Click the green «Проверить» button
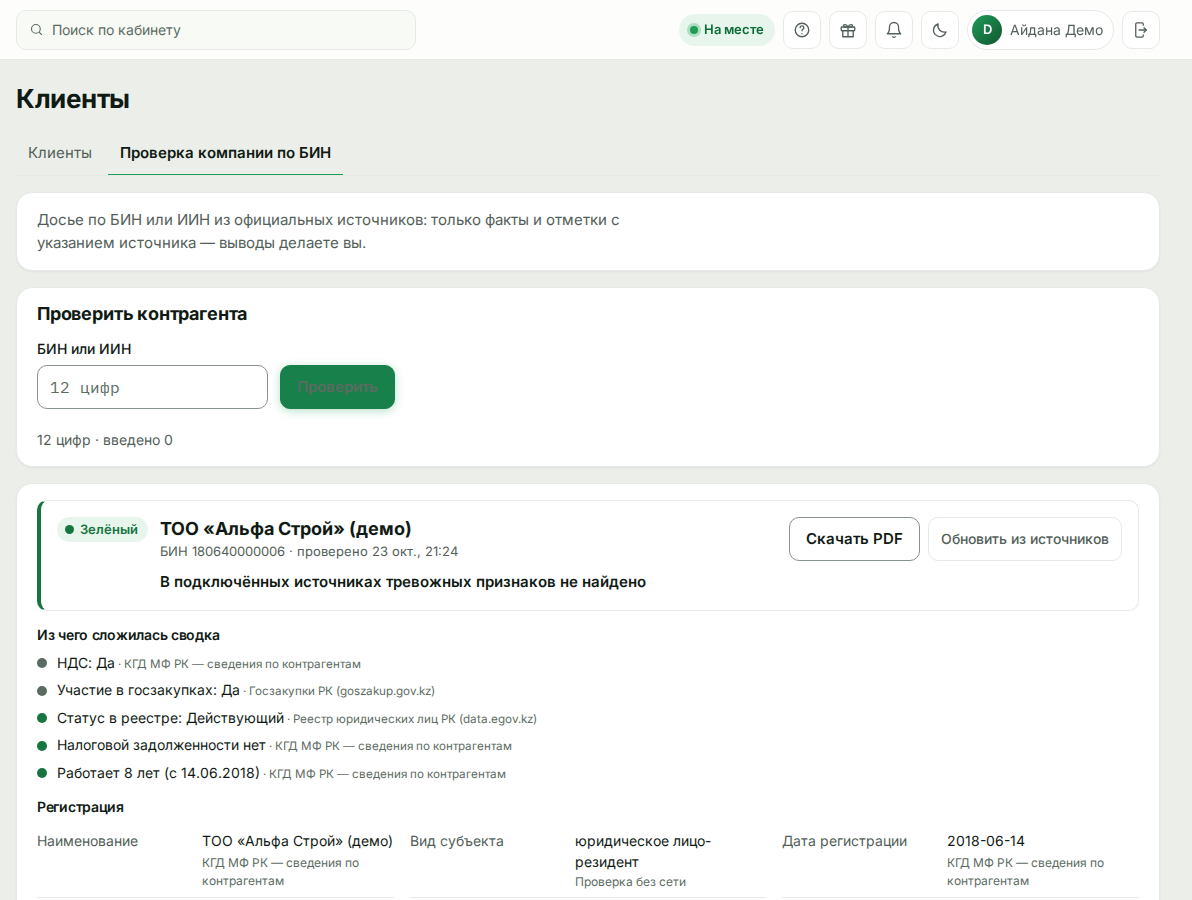Screen dimensions: 1192x900 (x=338, y=387)
